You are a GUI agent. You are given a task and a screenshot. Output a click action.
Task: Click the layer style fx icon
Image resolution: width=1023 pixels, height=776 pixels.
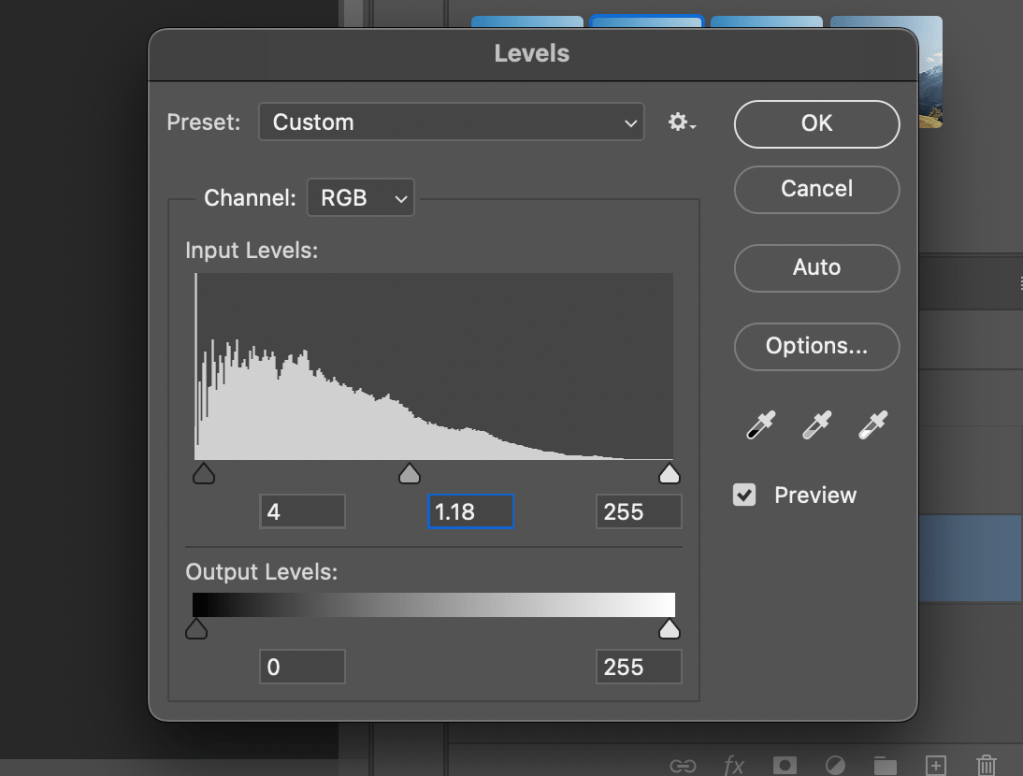(x=734, y=765)
